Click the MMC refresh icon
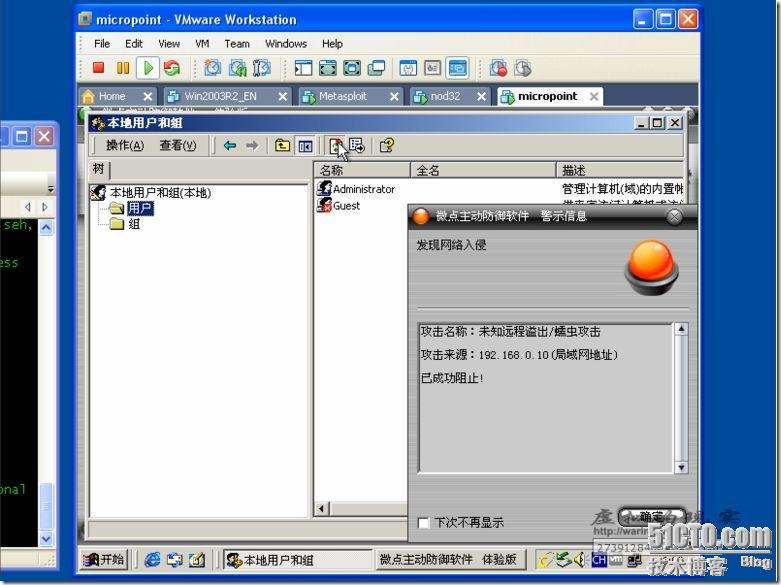Screen dimensions: 781x585 336,146
